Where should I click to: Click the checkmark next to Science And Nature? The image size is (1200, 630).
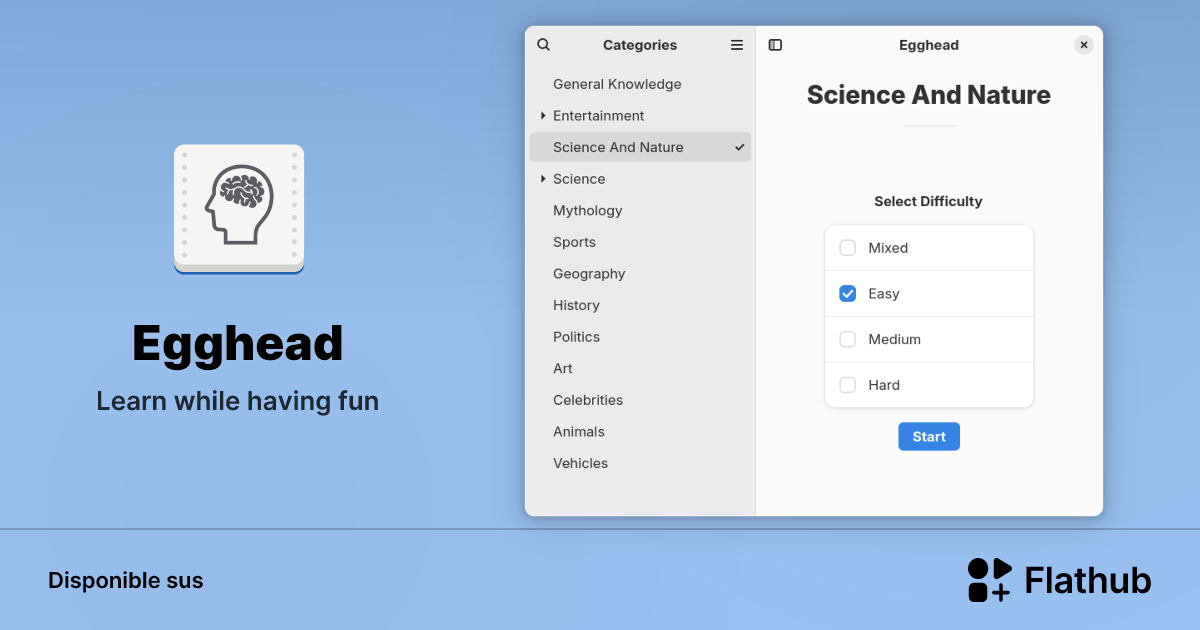point(738,146)
